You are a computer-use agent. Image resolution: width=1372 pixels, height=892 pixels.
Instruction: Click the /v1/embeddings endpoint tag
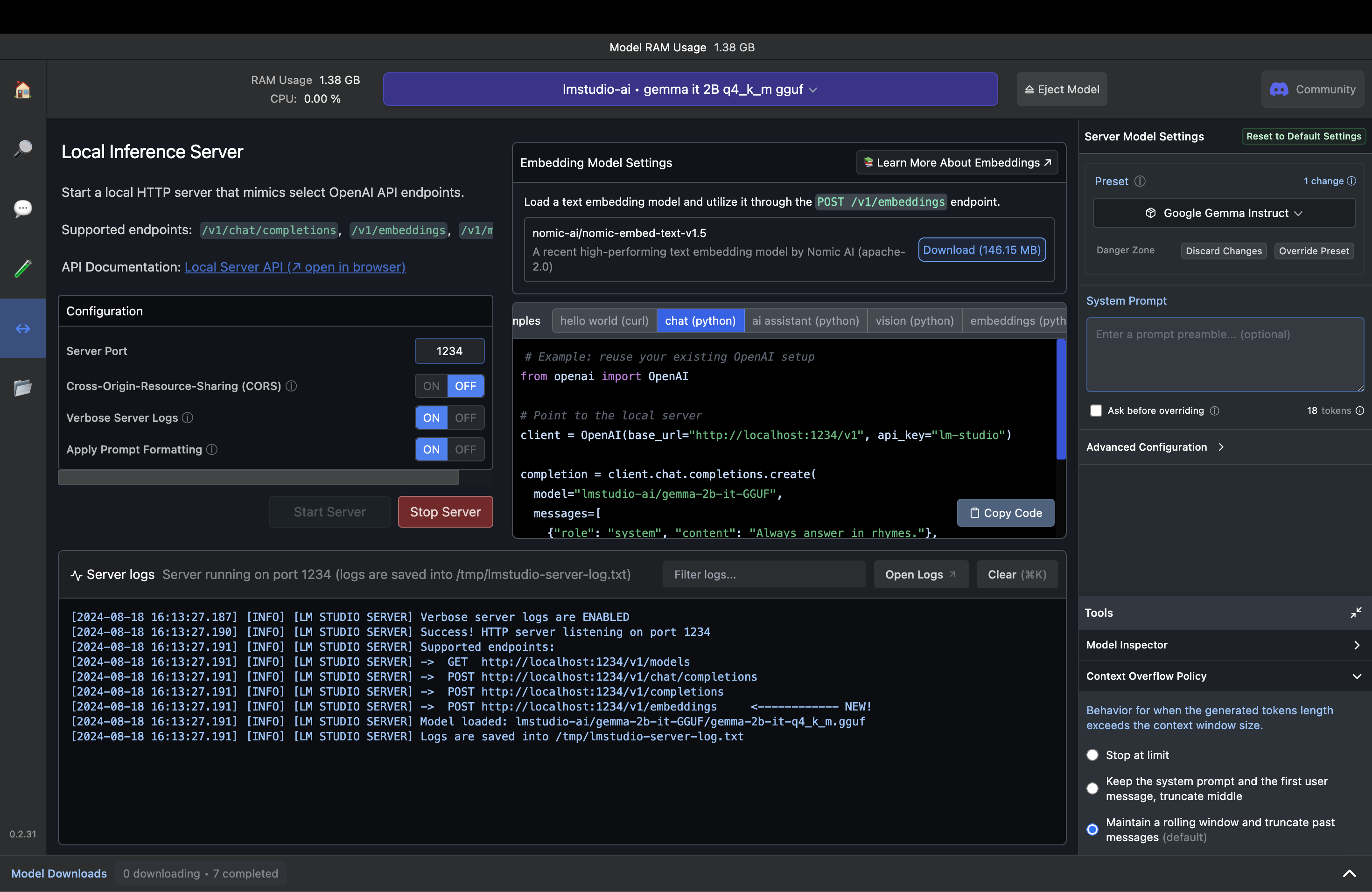click(399, 230)
